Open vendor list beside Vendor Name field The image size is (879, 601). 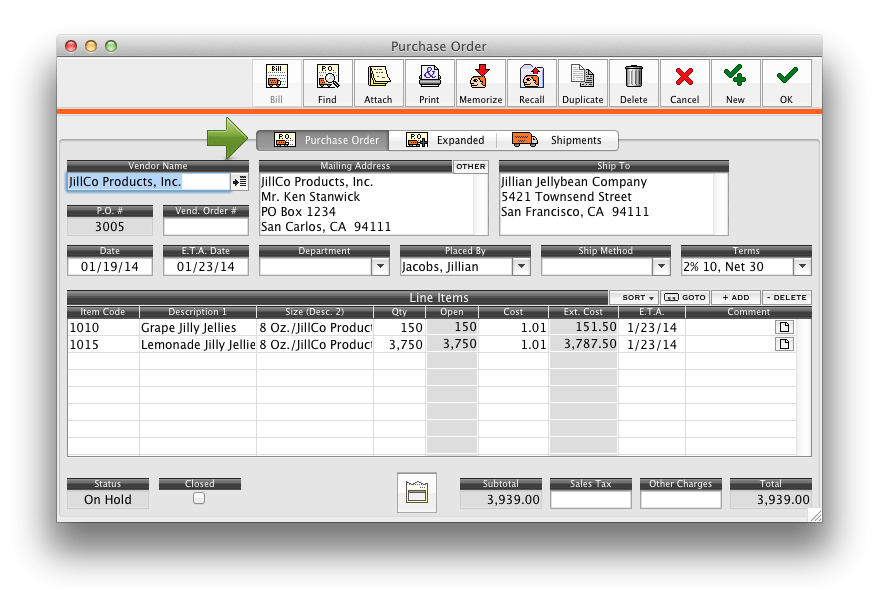point(239,182)
